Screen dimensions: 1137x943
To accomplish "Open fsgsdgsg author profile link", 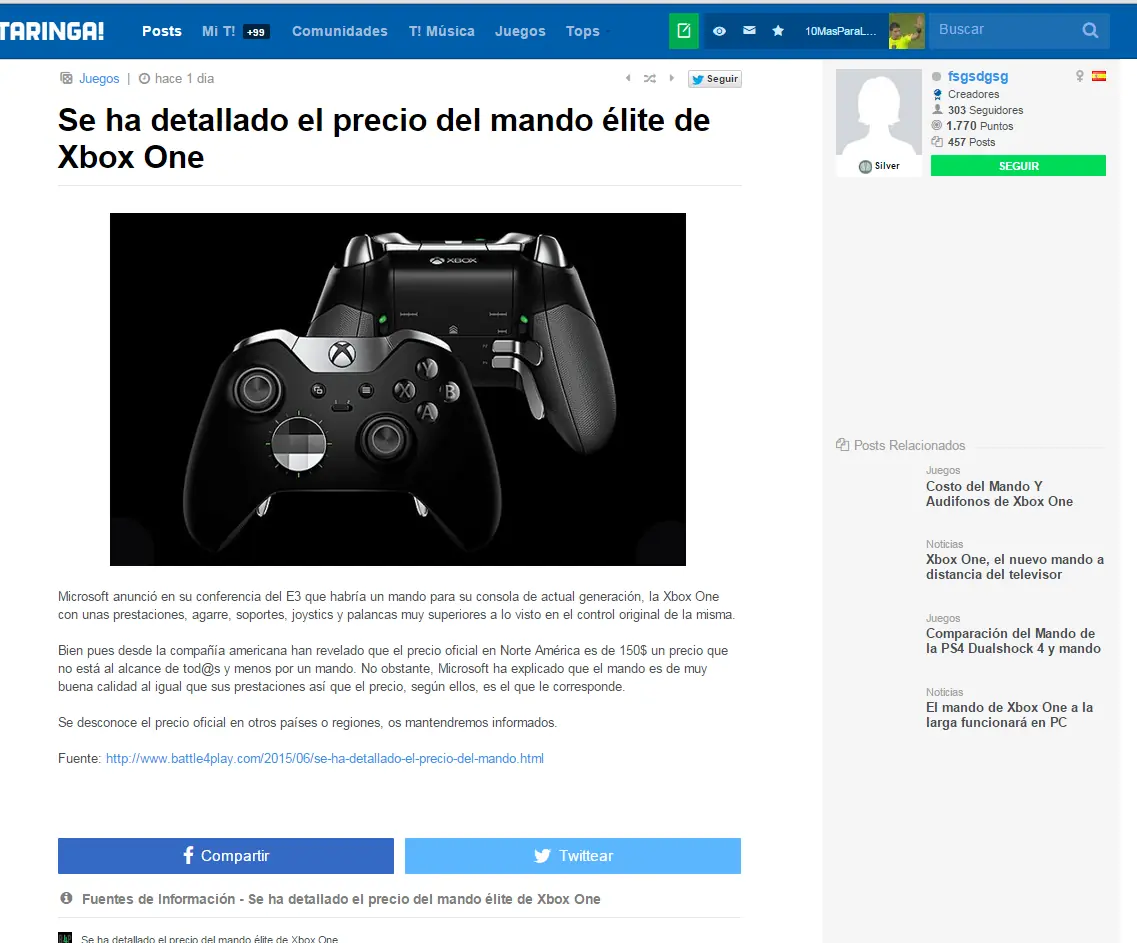I will click(977, 76).
